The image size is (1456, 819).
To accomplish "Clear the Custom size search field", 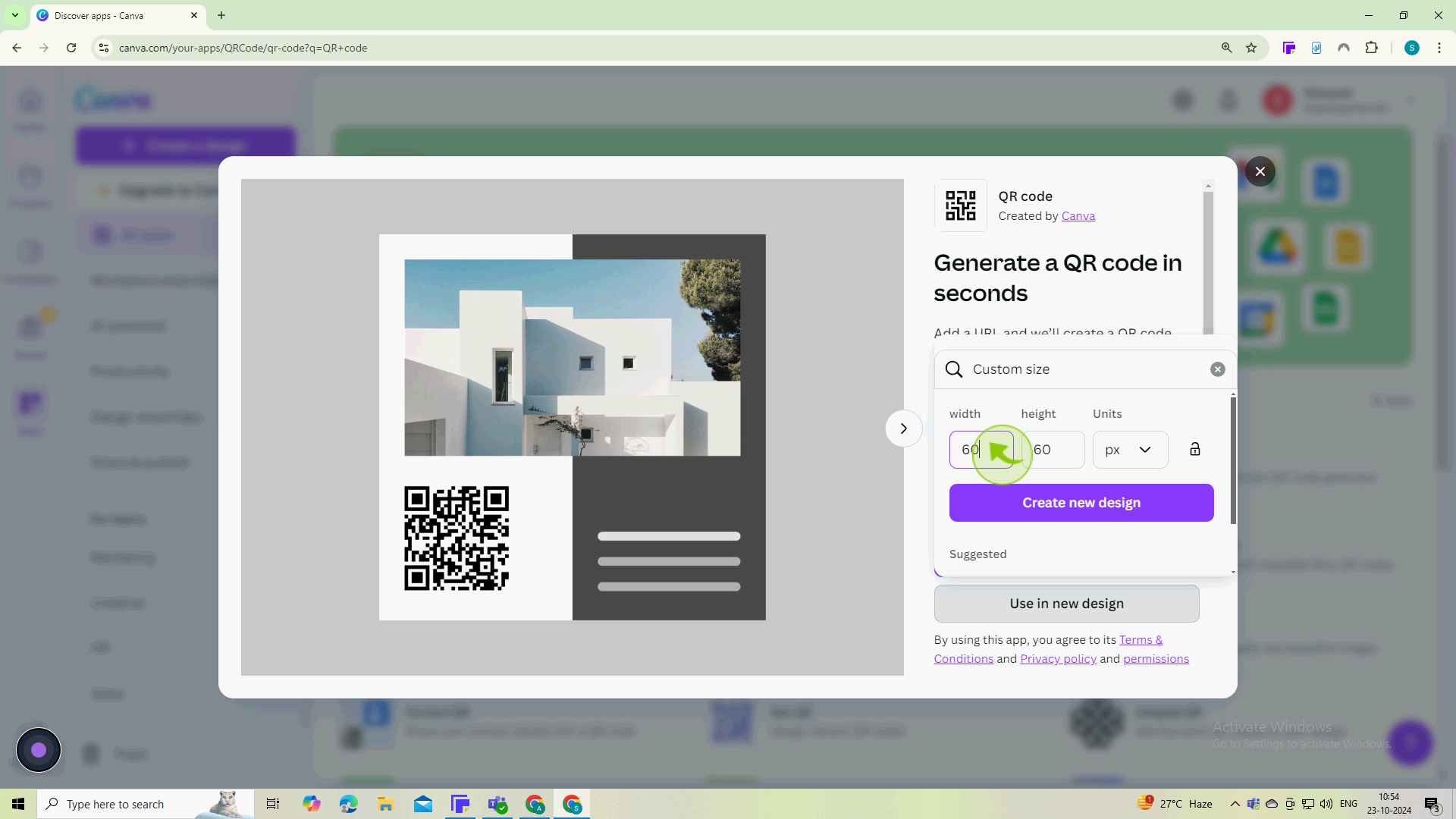I will (x=1217, y=369).
